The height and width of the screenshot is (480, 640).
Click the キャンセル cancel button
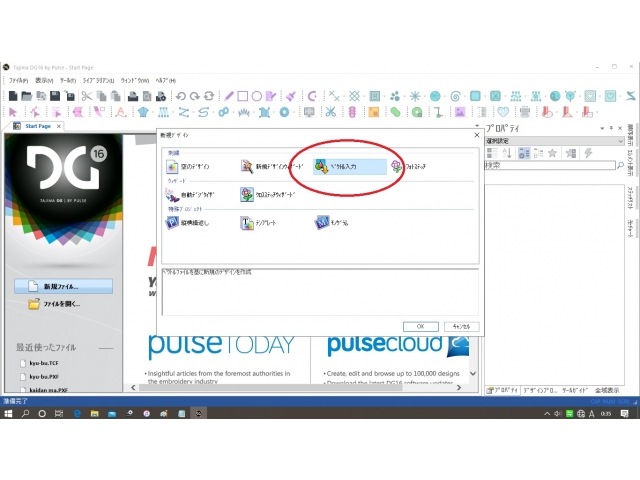tap(461, 327)
